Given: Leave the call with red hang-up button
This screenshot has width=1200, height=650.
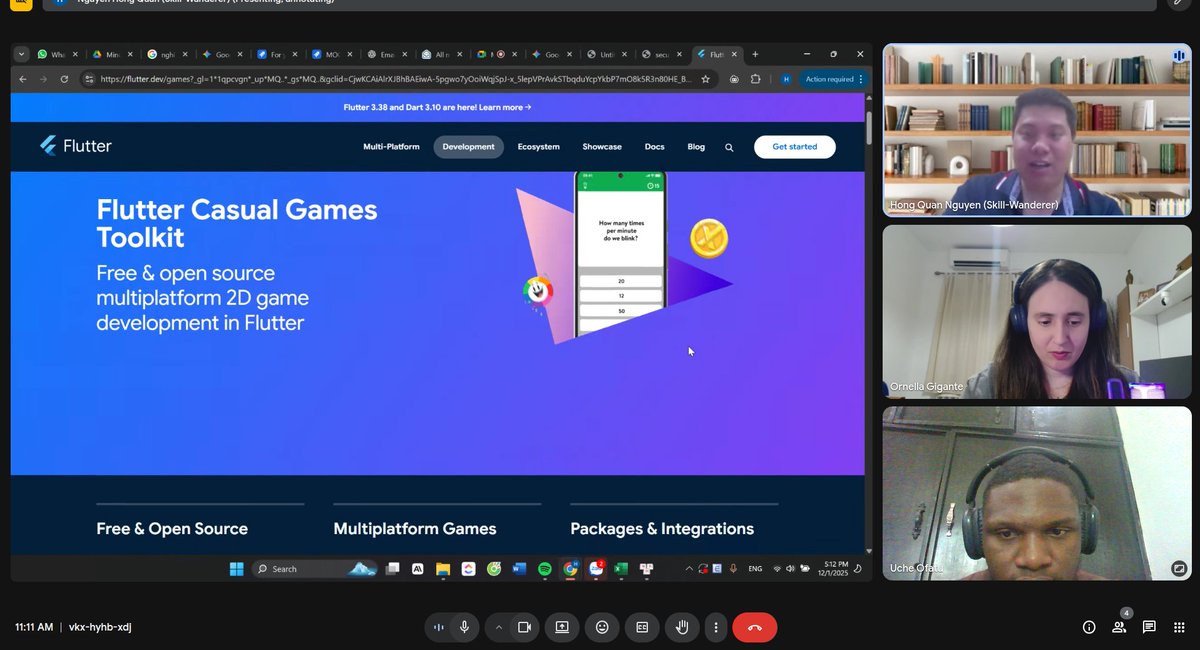Looking at the screenshot, I should (755, 627).
